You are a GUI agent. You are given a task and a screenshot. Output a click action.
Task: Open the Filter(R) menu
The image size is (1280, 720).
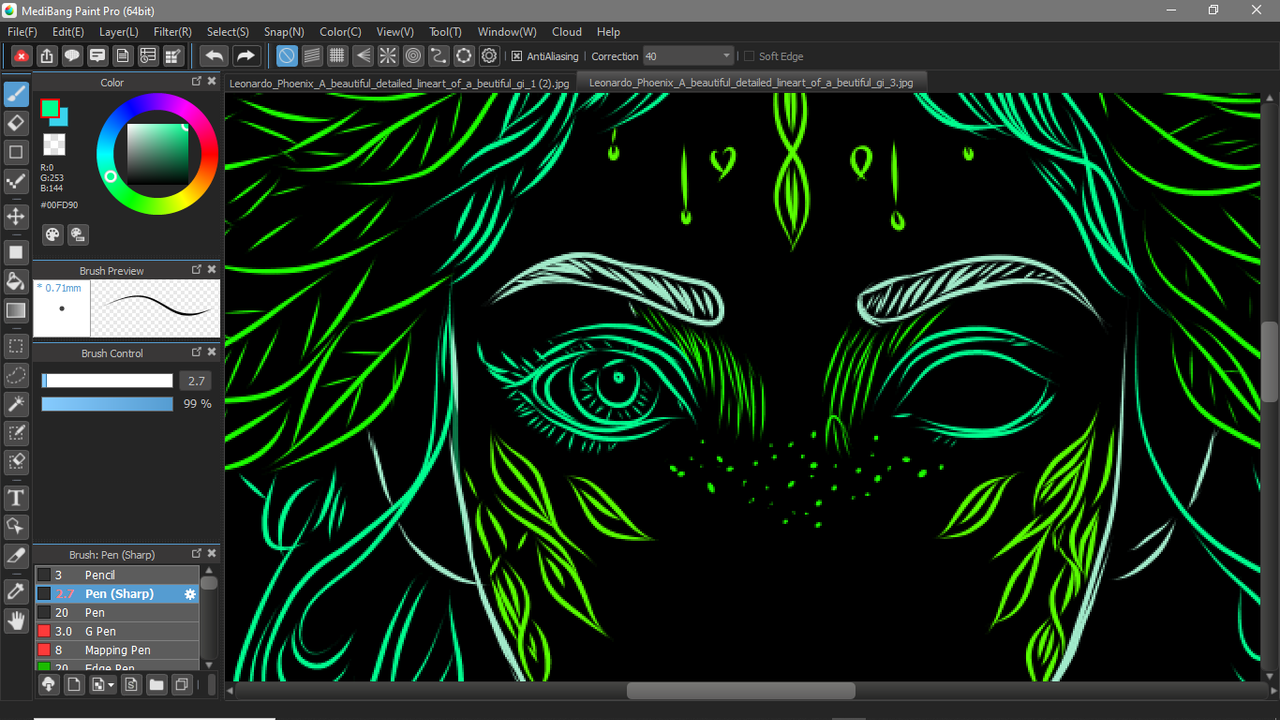click(173, 32)
